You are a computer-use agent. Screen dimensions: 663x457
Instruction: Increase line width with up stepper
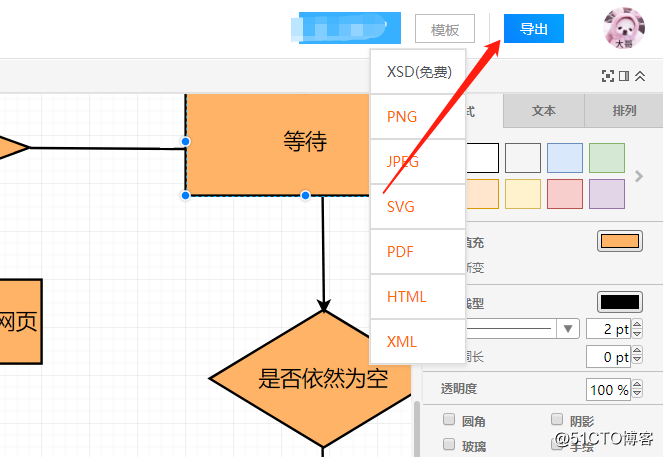[637, 324]
